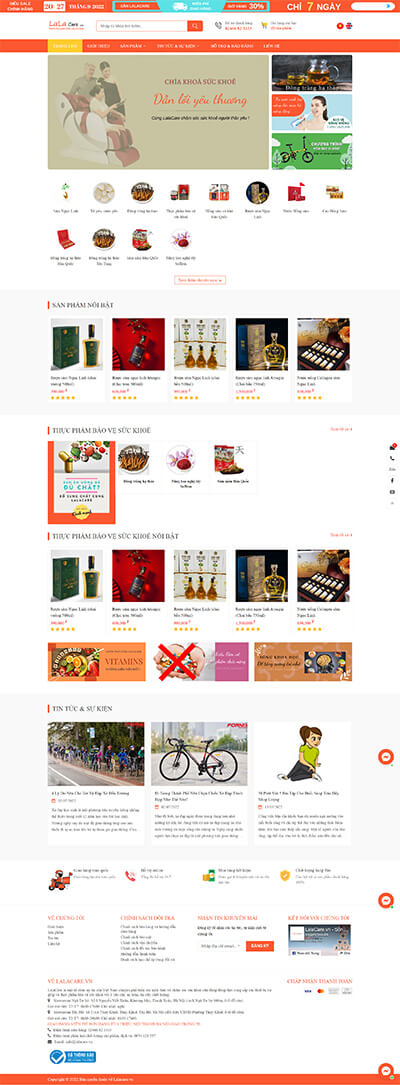Expand more categories with Xem thêm button
Viewport: 400px width, 1085px height.
click(200, 280)
